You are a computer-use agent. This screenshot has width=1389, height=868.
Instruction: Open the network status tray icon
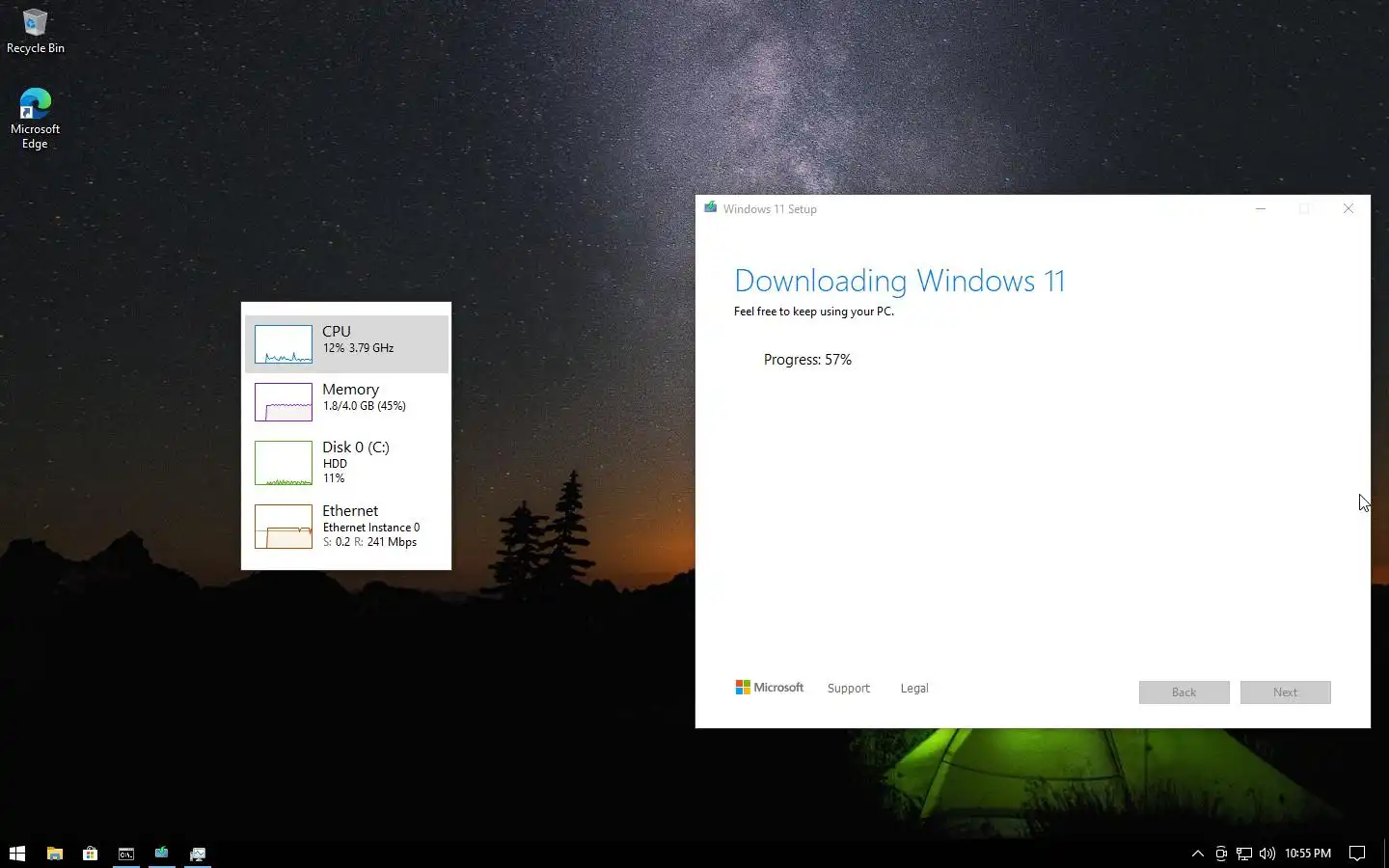pos(1244,854)
